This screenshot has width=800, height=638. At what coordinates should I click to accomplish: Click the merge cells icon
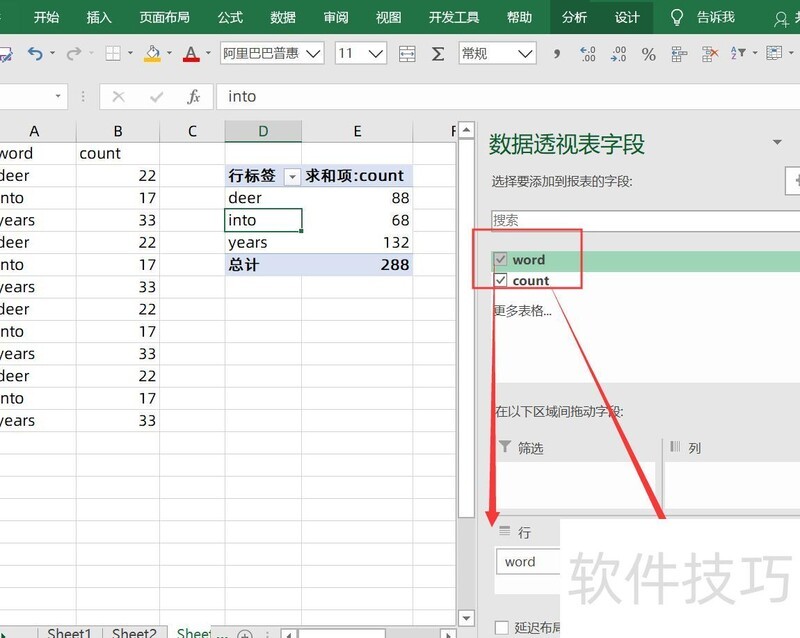click(x=407, y=54)
